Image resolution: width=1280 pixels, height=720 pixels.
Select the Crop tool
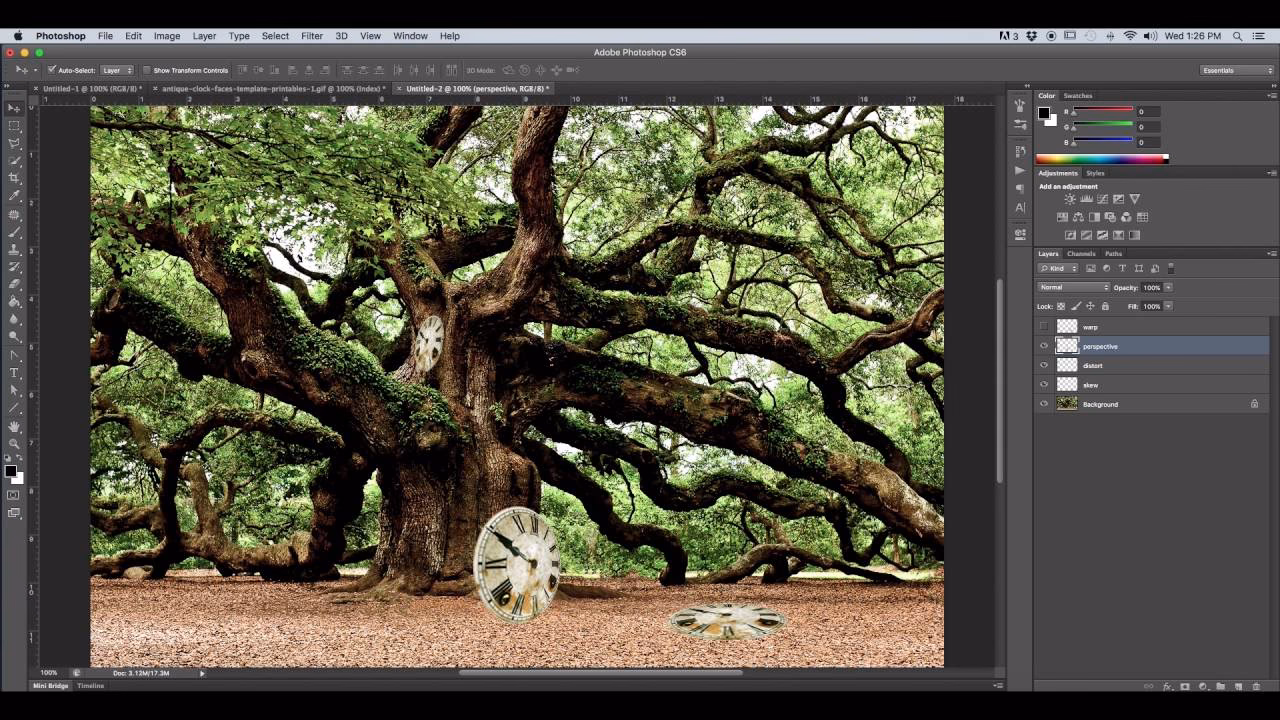click(x=14, y=178)
